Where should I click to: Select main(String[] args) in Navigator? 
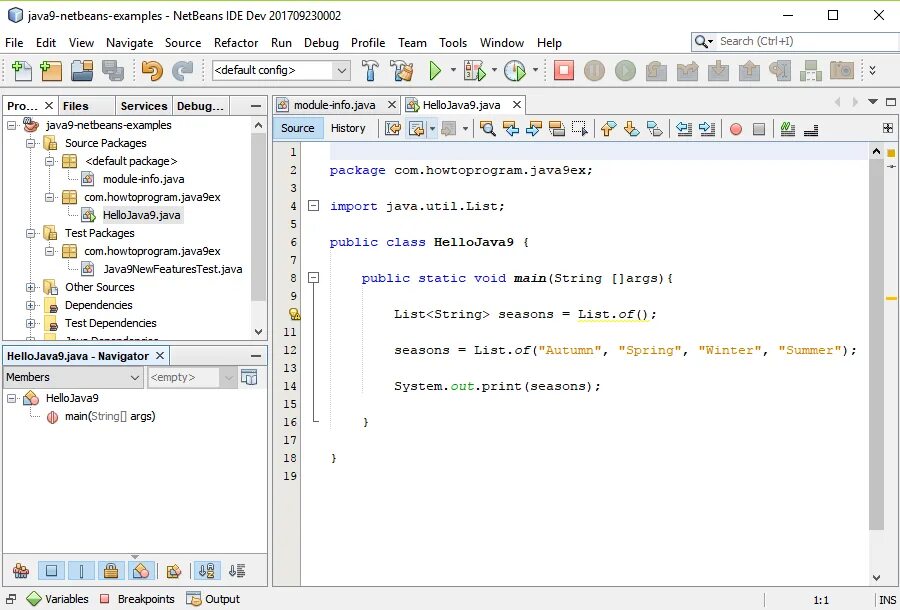tap(110, 417)
